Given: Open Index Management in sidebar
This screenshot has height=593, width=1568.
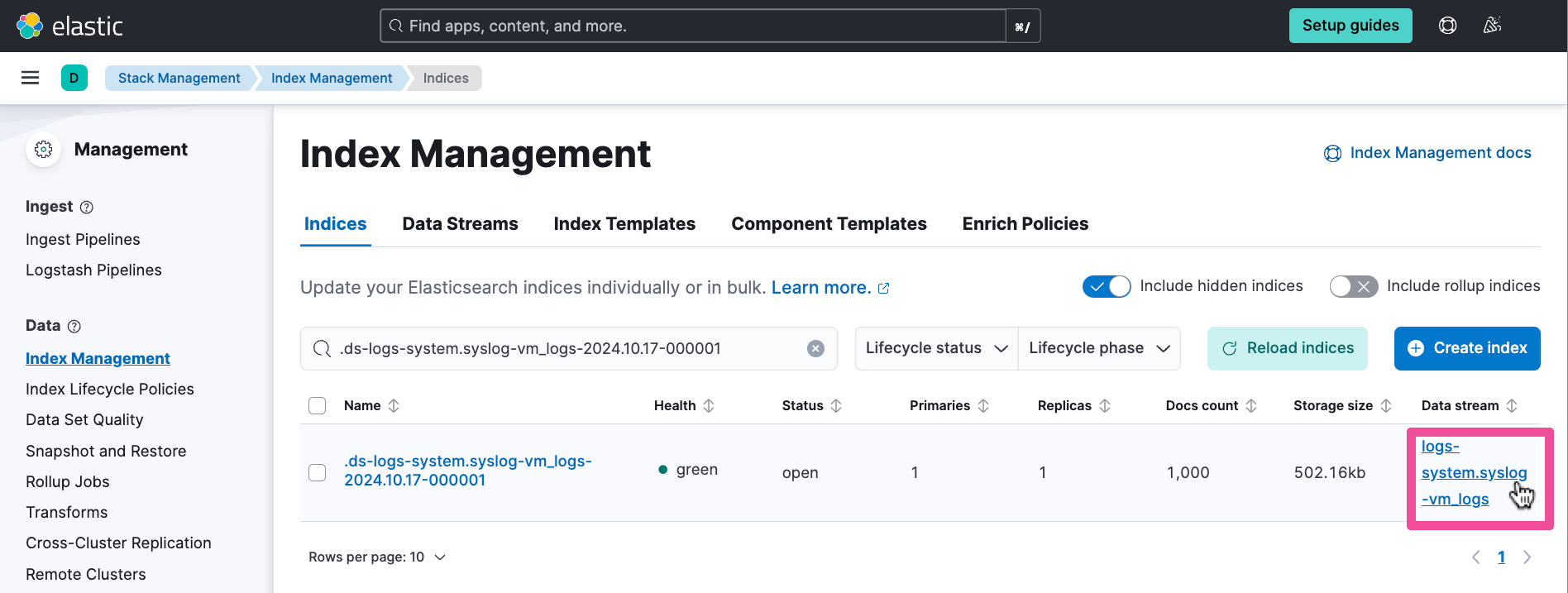Looking at the screenshot, I should tap(98, 359).
